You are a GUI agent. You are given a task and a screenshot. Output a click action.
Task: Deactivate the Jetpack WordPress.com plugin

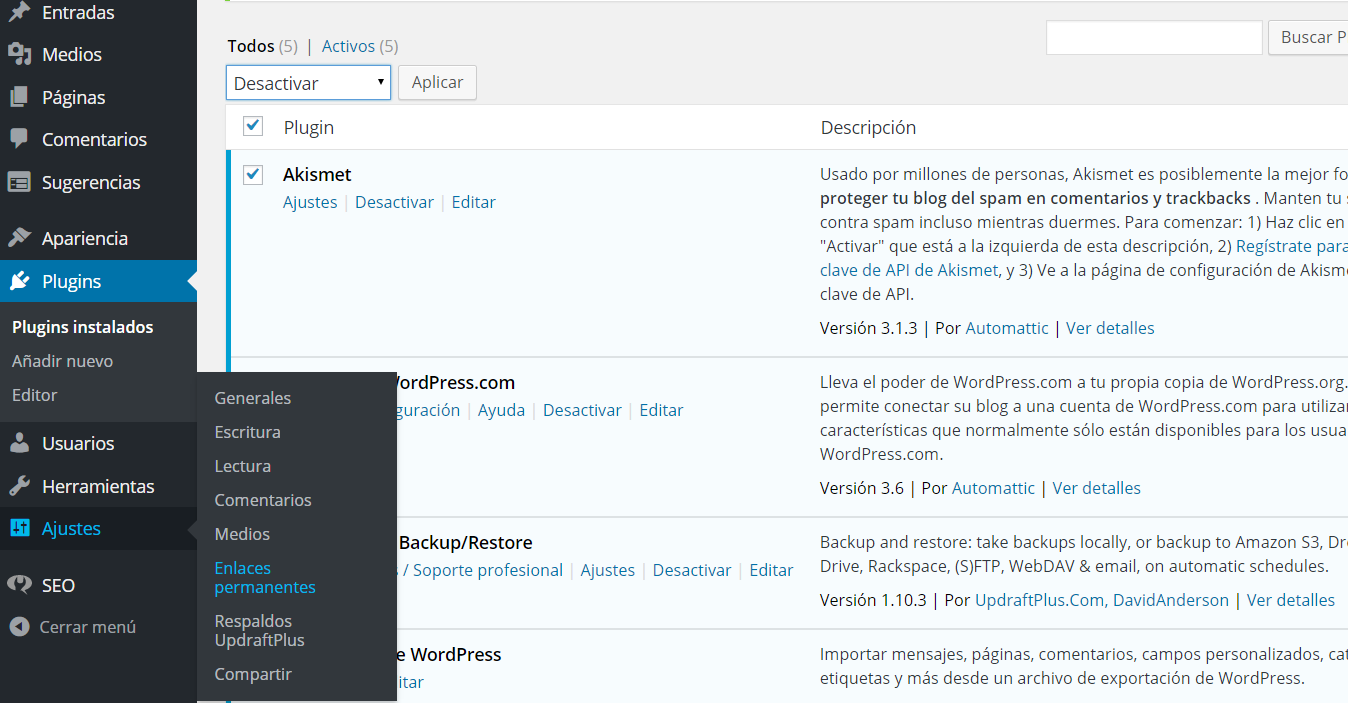[582, 410]
